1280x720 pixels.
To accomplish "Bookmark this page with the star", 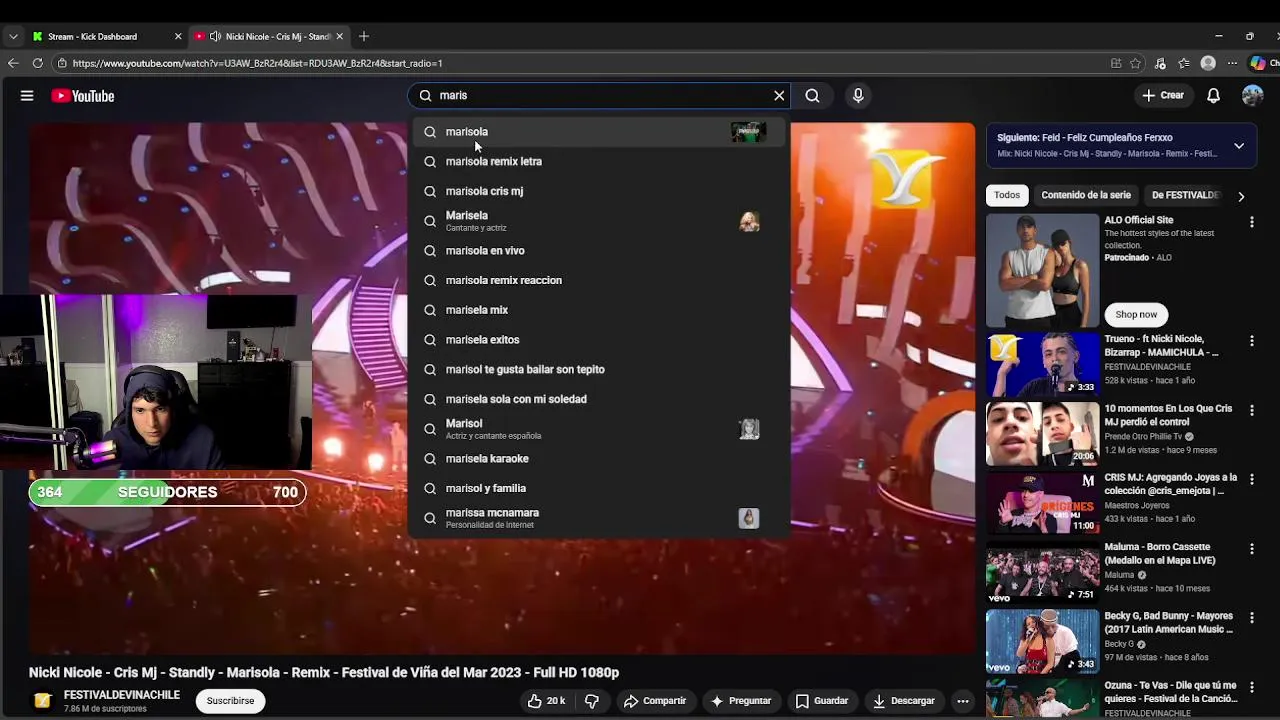I will tap(1135, 63).
